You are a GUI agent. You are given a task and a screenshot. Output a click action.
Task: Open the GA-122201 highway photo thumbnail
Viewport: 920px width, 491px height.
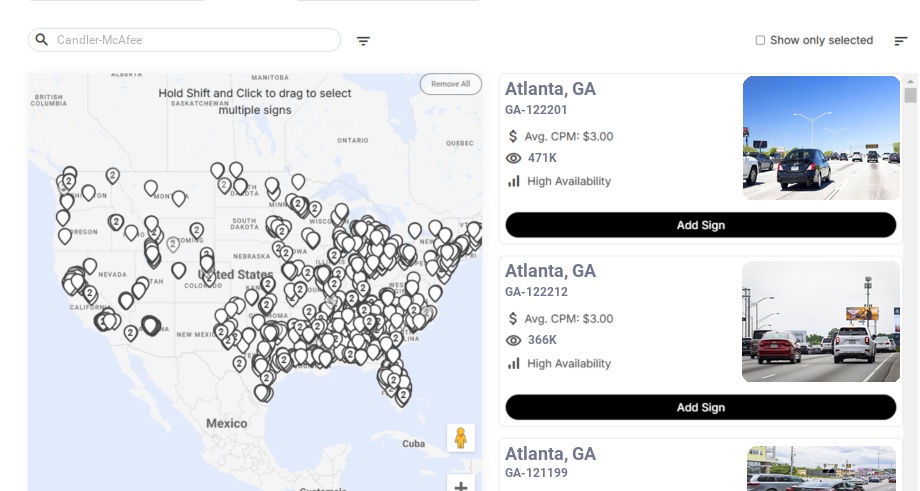(821, 138)
